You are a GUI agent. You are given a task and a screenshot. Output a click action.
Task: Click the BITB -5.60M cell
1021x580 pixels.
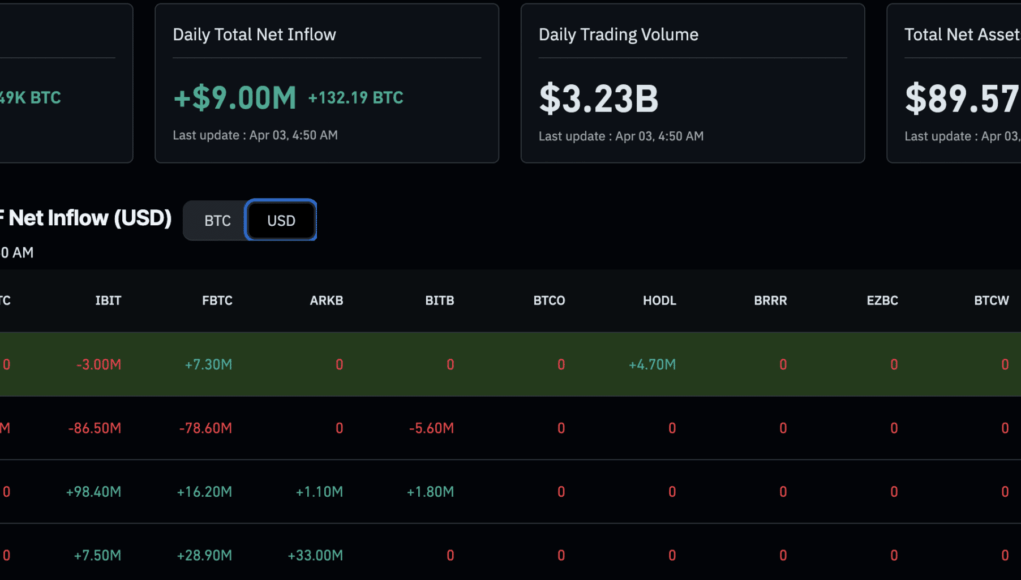431,428
